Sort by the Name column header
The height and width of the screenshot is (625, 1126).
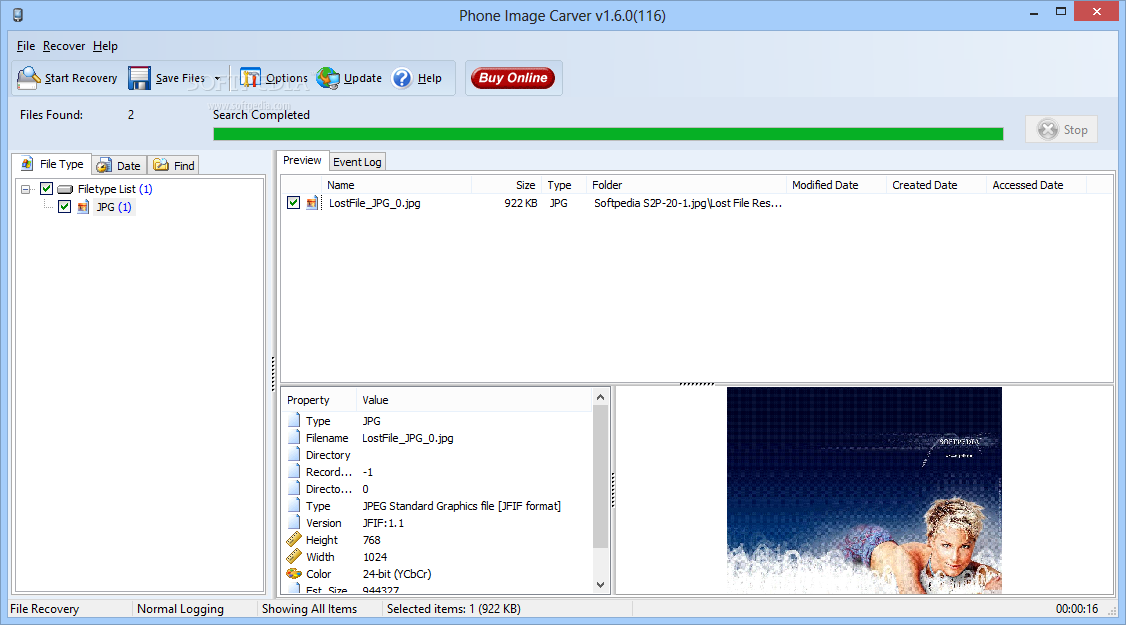[396, 185]
